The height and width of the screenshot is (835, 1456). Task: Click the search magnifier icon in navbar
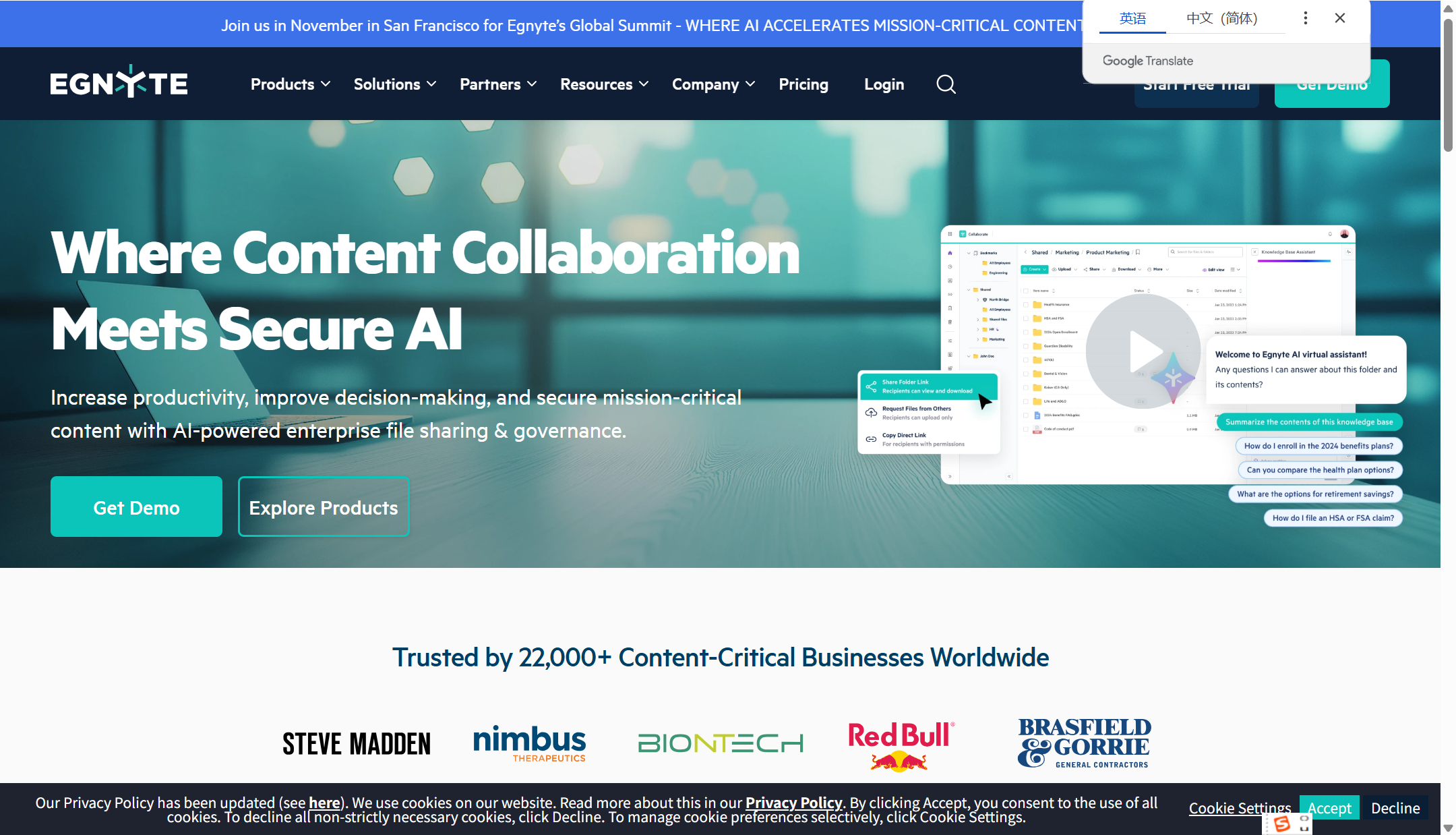point(946,84)
